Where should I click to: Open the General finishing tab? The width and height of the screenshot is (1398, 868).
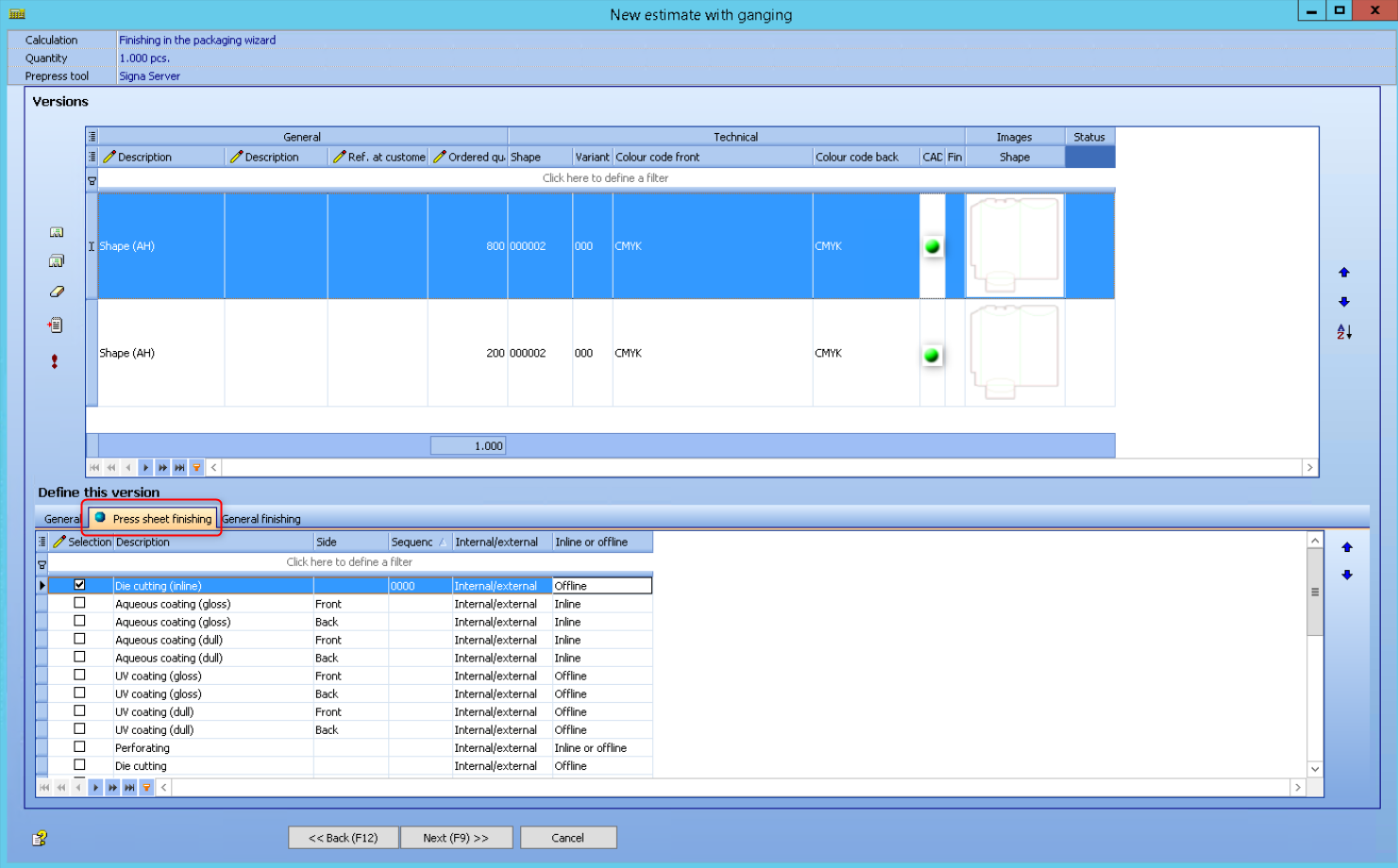tap(261, 519)
